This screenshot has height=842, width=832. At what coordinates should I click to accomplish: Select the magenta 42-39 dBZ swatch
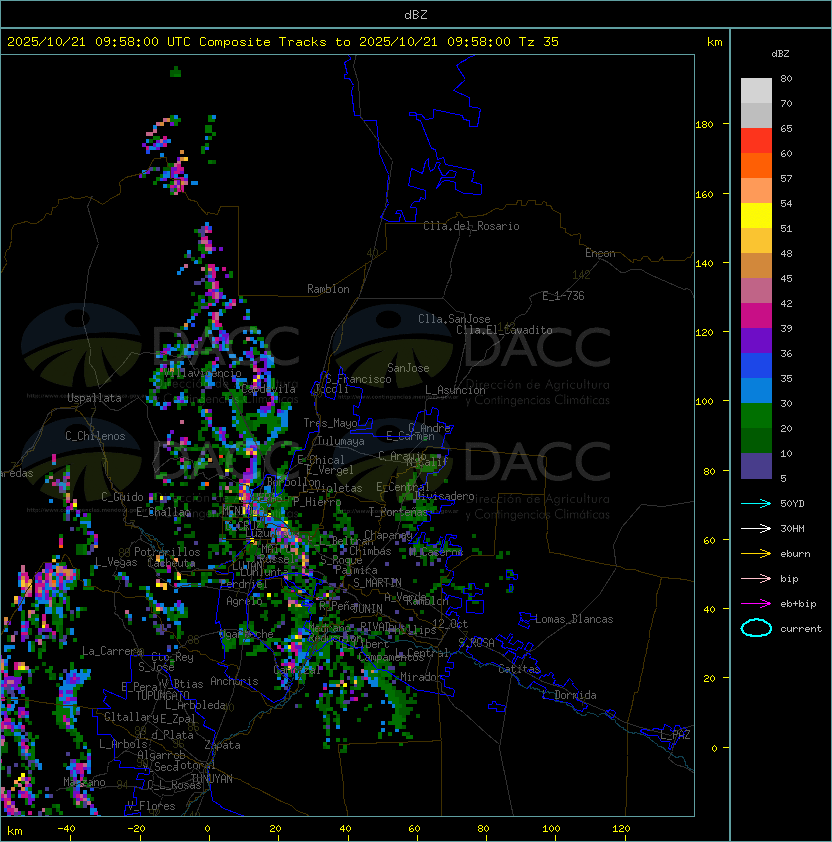point(756,316)
